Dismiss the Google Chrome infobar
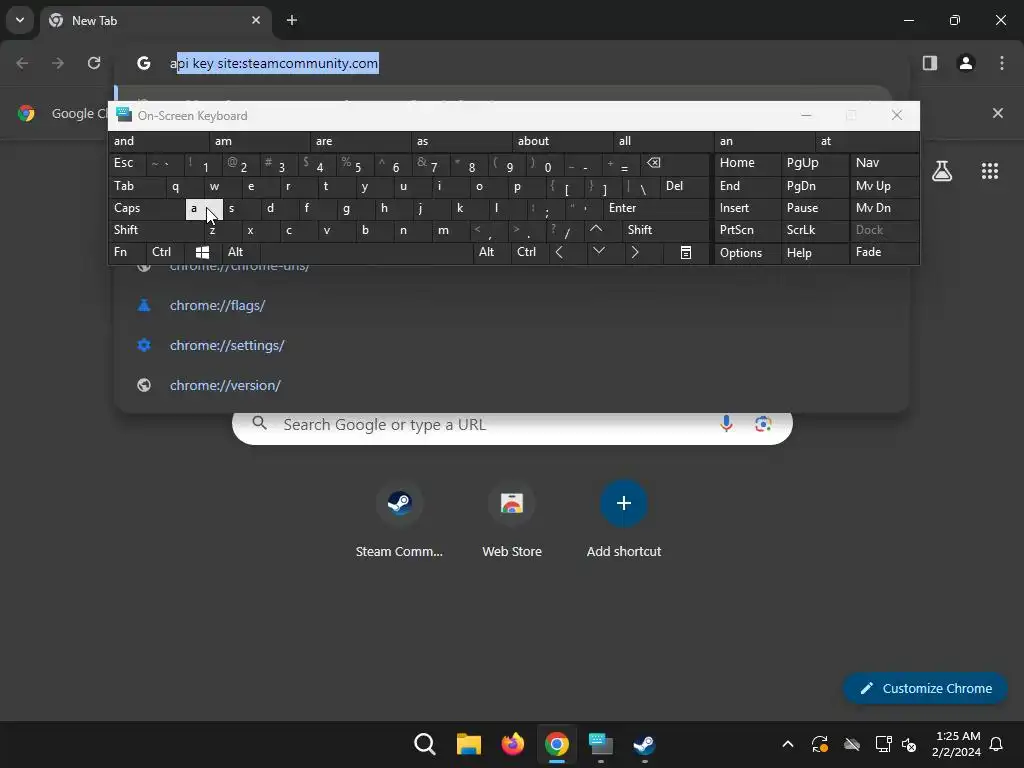Screen dimensions: 1024x768 point(997,113)
